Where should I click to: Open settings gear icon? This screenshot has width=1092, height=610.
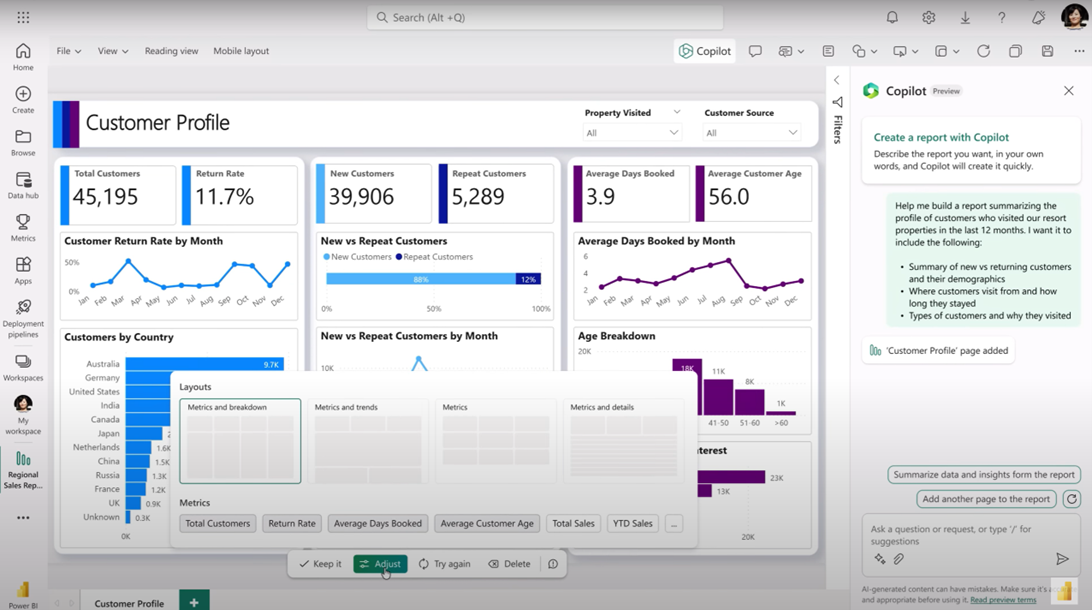[x=928, y=17]
